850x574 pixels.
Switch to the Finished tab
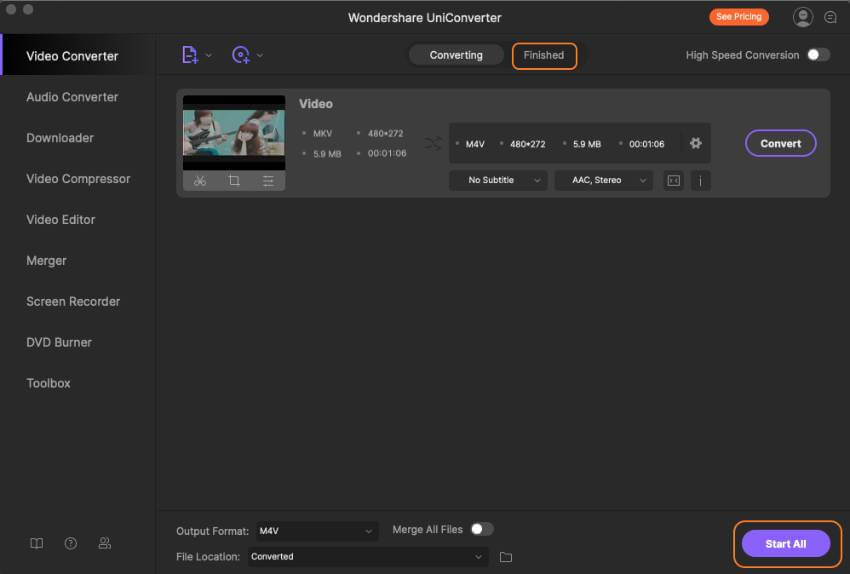[544, 55]
